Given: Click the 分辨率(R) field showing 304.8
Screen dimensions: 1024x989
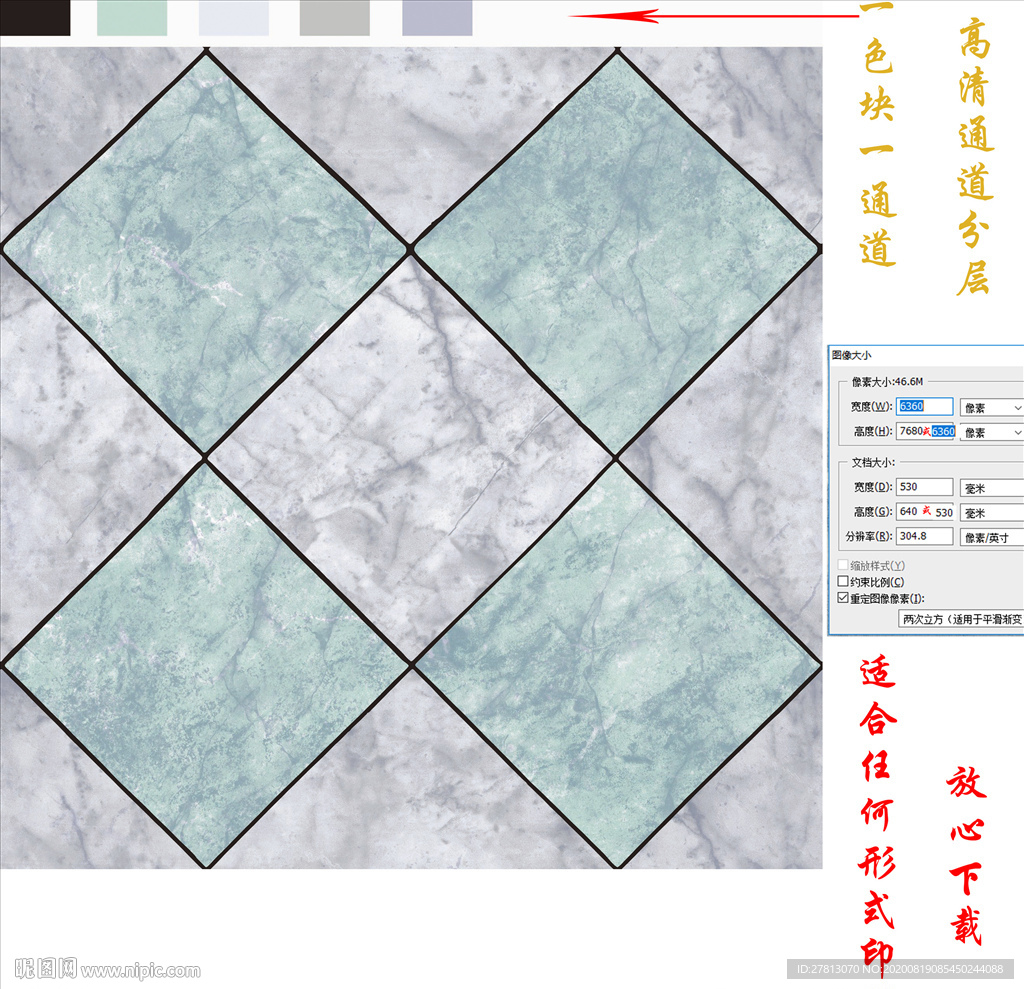Looking at the screenshot, I should tap(924, 536).
